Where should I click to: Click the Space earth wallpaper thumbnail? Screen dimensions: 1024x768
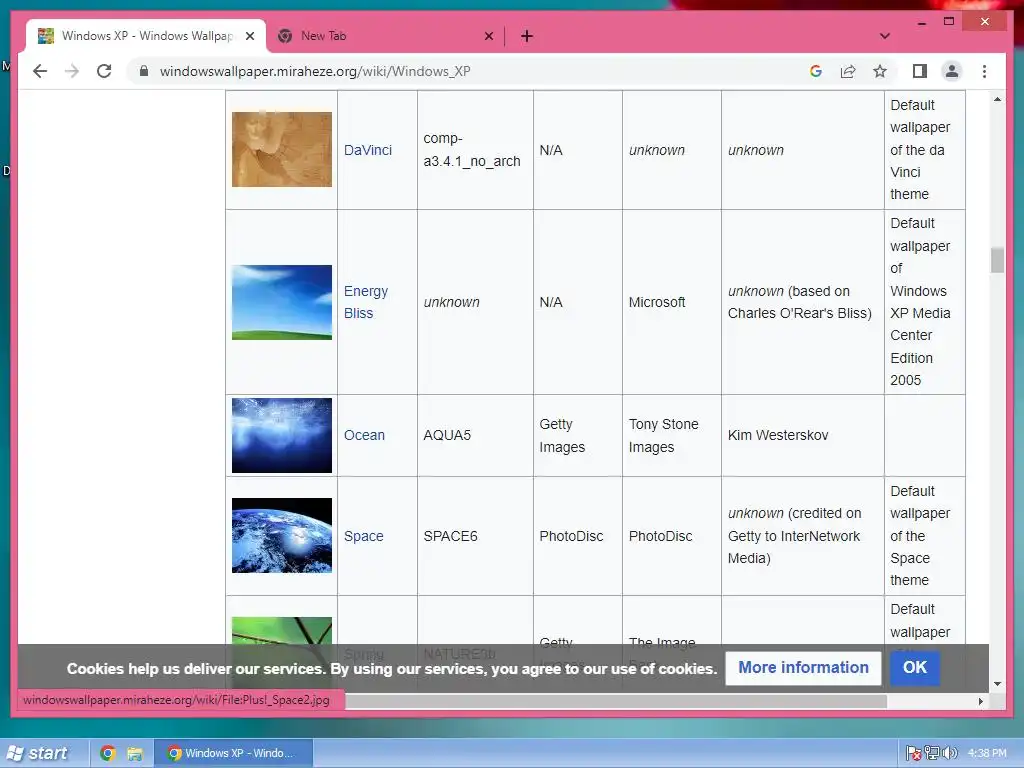281,536
